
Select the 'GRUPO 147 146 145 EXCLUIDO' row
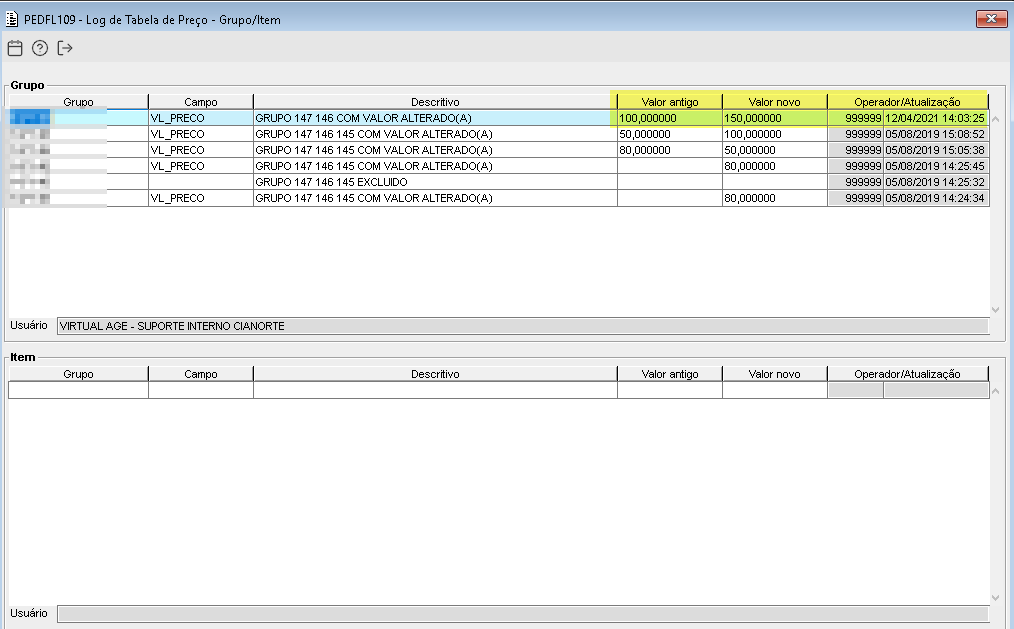point(499,182)
